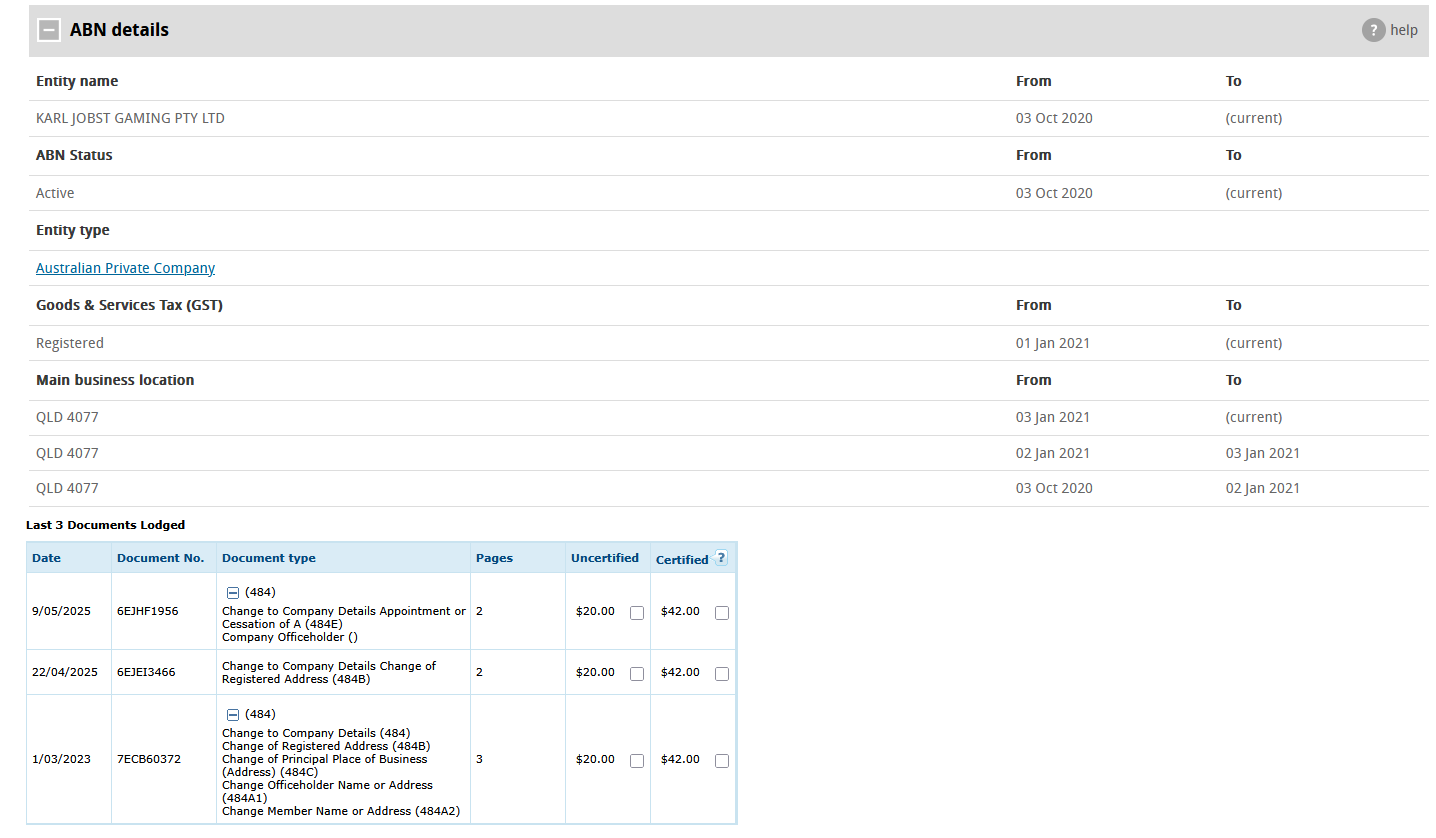Click the Main business location heading
This screenshot has width=1436, height=838.
tap(115, 380)
